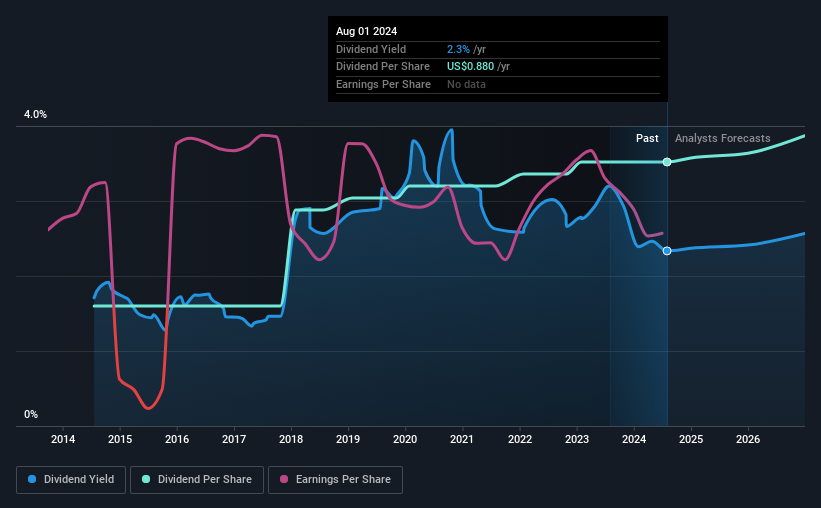Click the Aug 01 2024 tooltip date
Screen dimensions: 821x508
(367, 31)
